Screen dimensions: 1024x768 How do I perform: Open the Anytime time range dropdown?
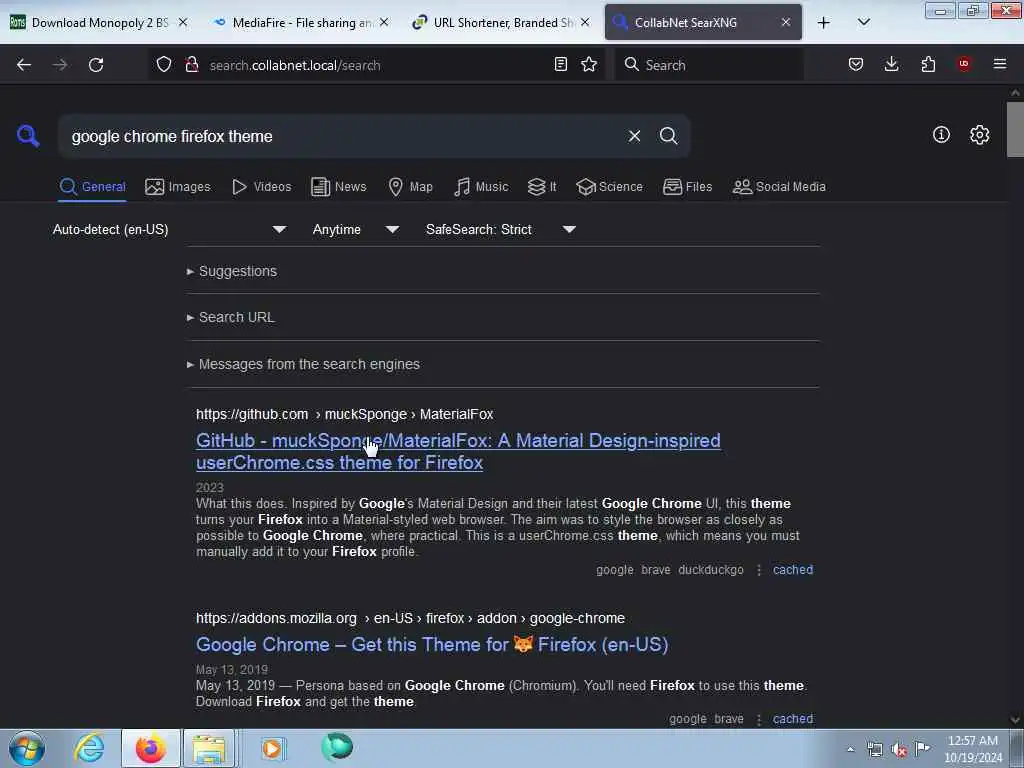355,229
